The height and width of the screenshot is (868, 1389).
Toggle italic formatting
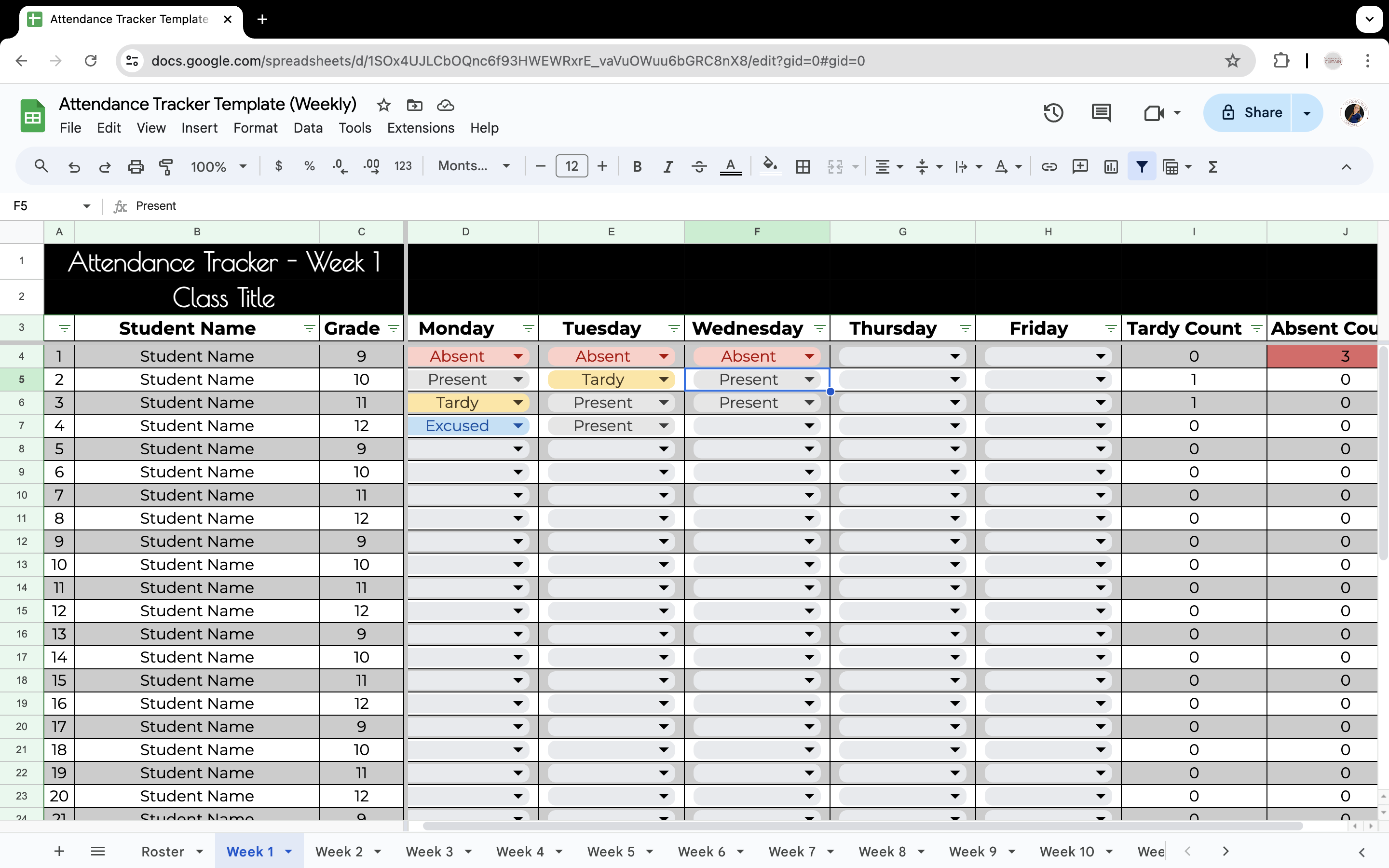click(668, 166)
